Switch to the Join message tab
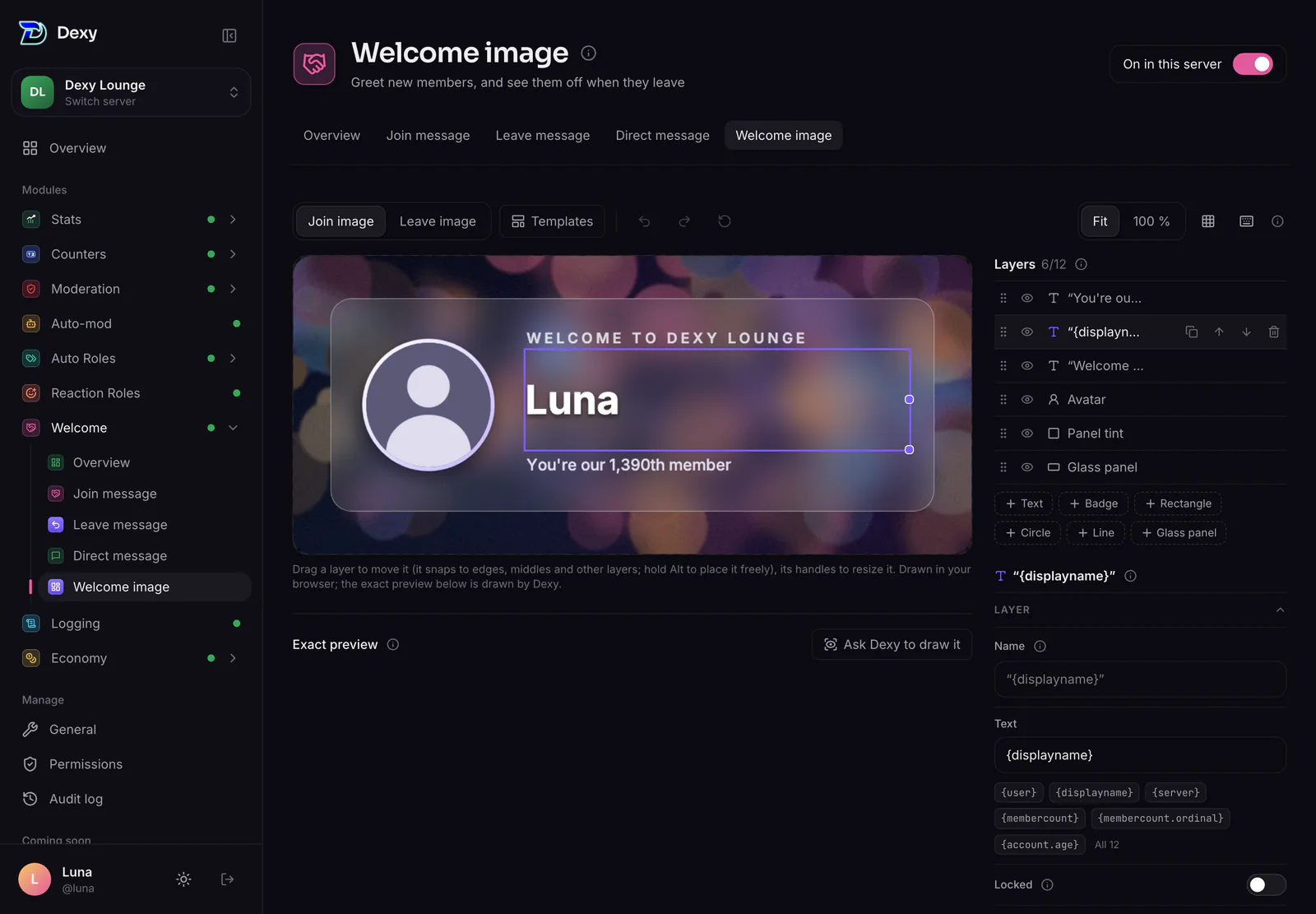 (428, 136)
